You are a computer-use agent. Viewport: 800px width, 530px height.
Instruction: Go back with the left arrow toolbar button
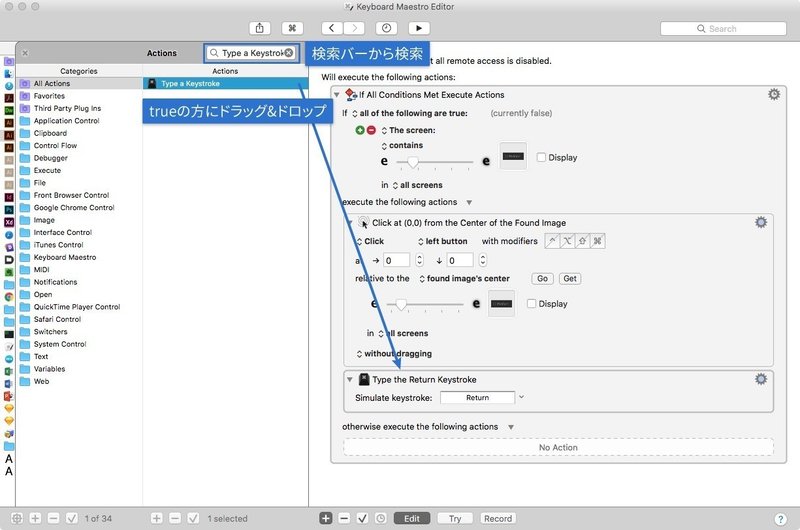(x=332, y=28)
